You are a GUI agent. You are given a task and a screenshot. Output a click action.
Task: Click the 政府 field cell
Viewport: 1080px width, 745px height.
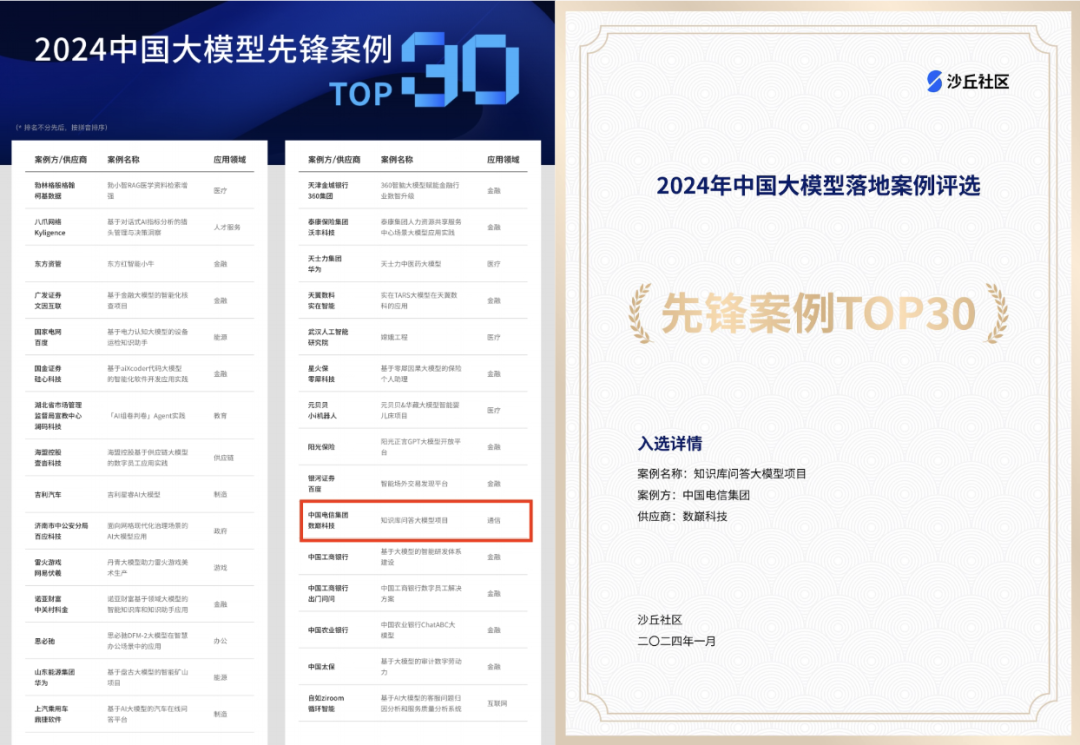[x=220, y=531]
